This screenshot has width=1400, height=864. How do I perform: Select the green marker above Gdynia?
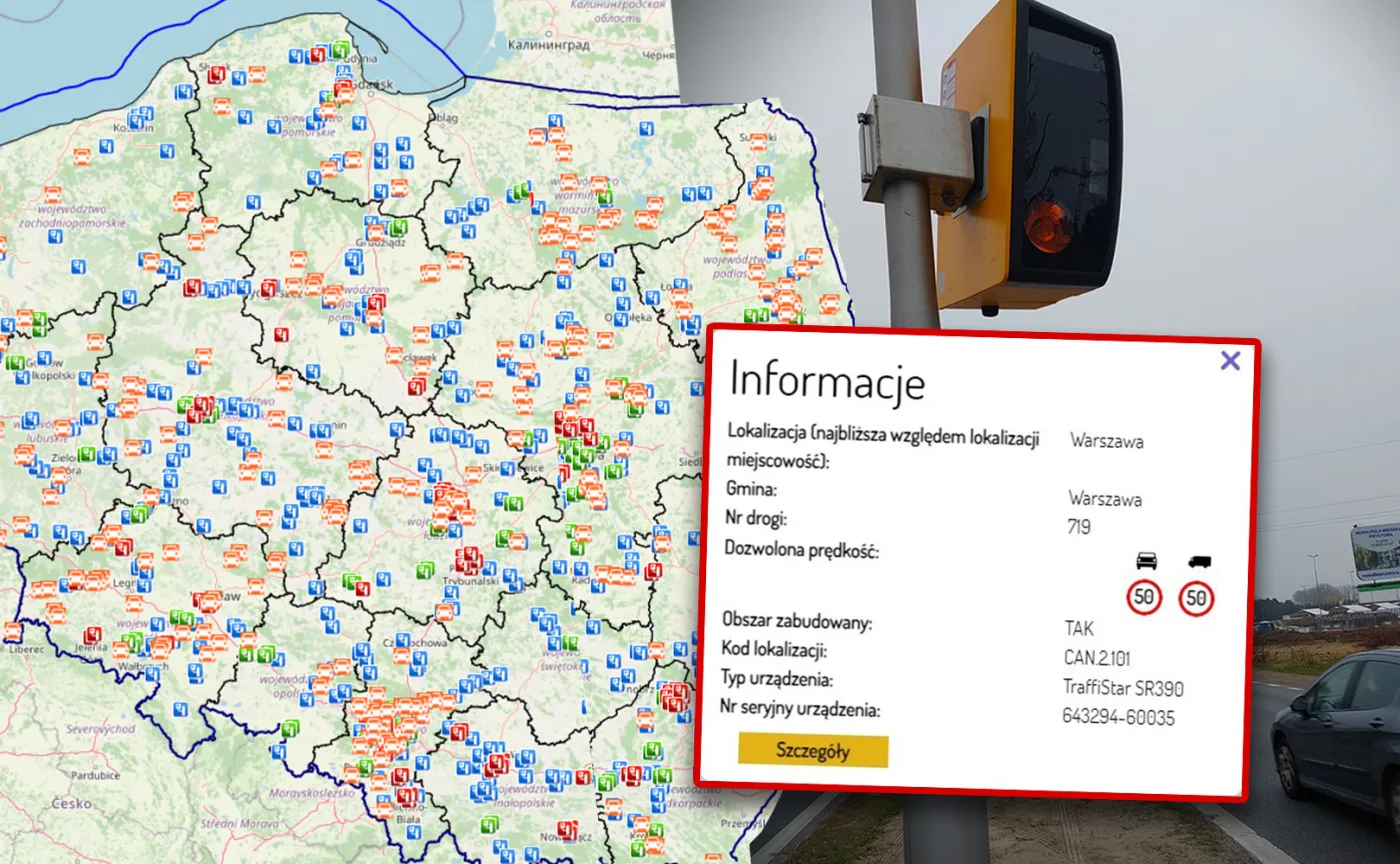pyautogui.click(x=340, y=50)
